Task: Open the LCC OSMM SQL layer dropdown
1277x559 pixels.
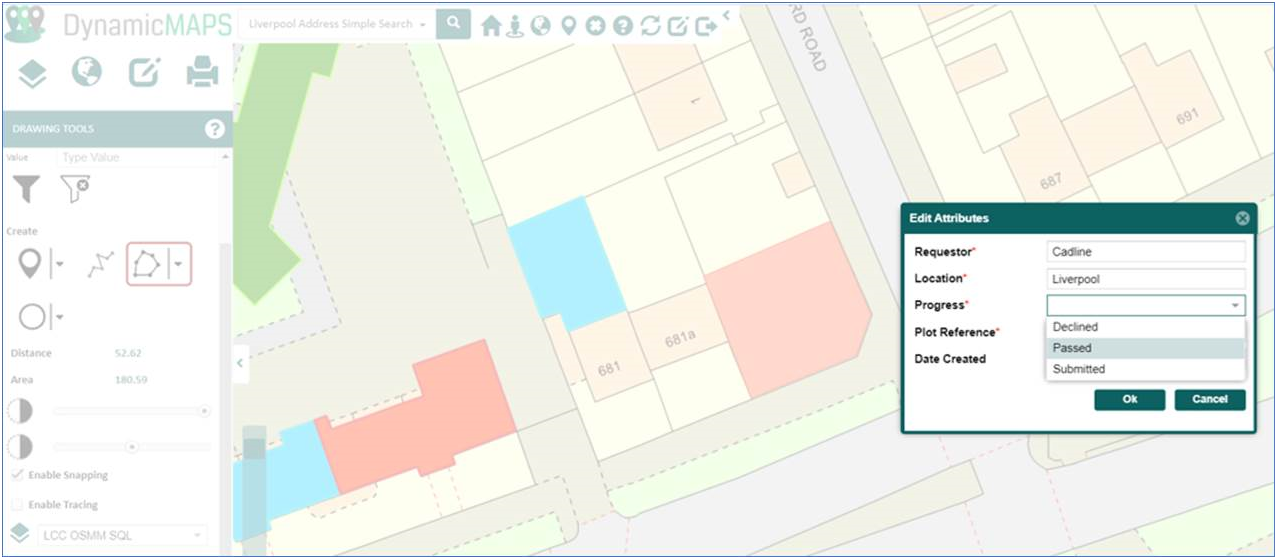Action: pos(122,535)
